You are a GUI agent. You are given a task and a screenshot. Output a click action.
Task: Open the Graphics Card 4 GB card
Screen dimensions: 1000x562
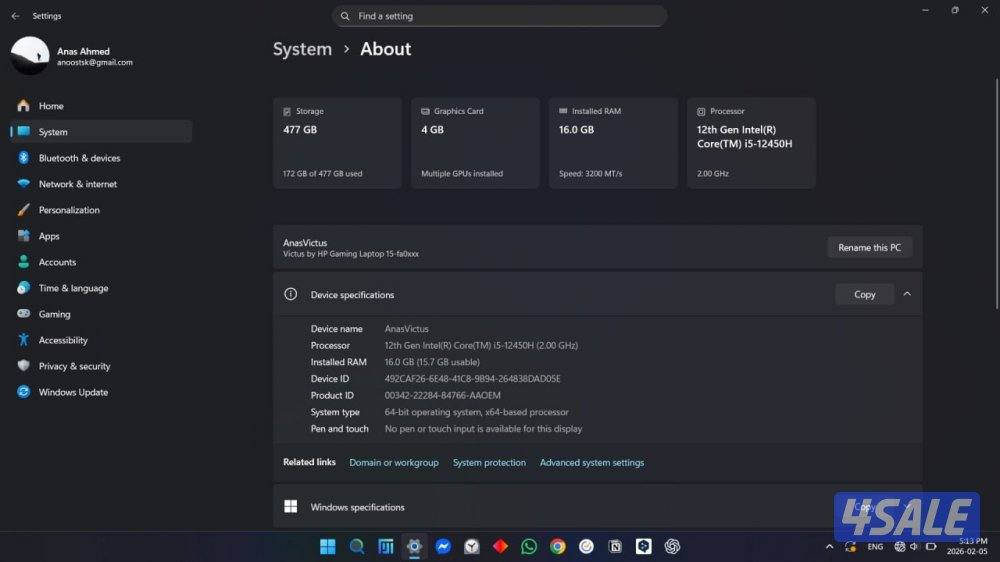pos(475,143)
